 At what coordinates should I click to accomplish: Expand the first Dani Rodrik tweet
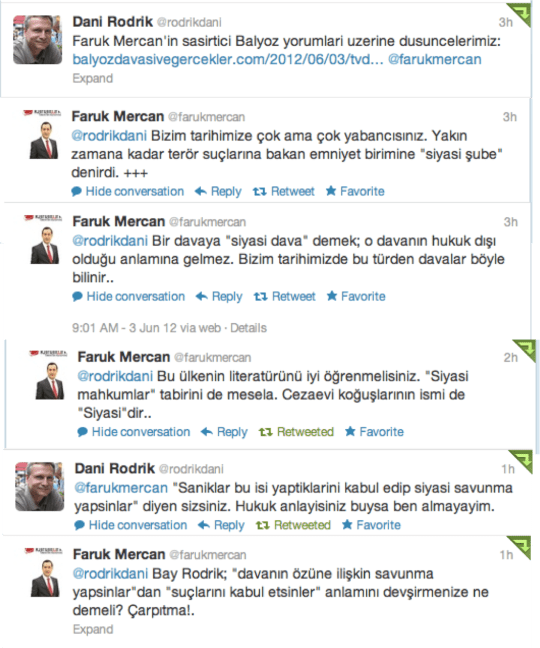93,79
